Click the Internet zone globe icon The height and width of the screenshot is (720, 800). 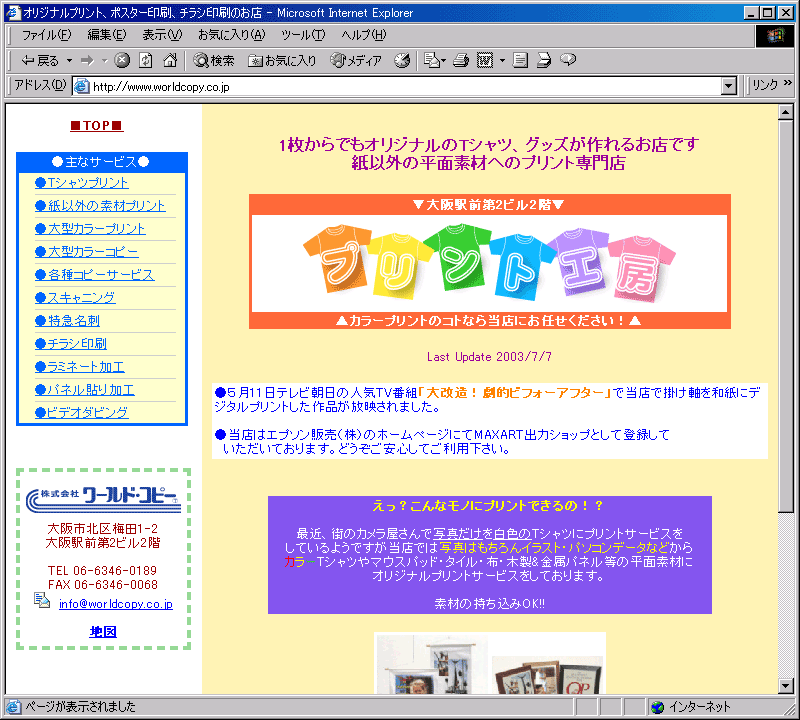[658, 707]
